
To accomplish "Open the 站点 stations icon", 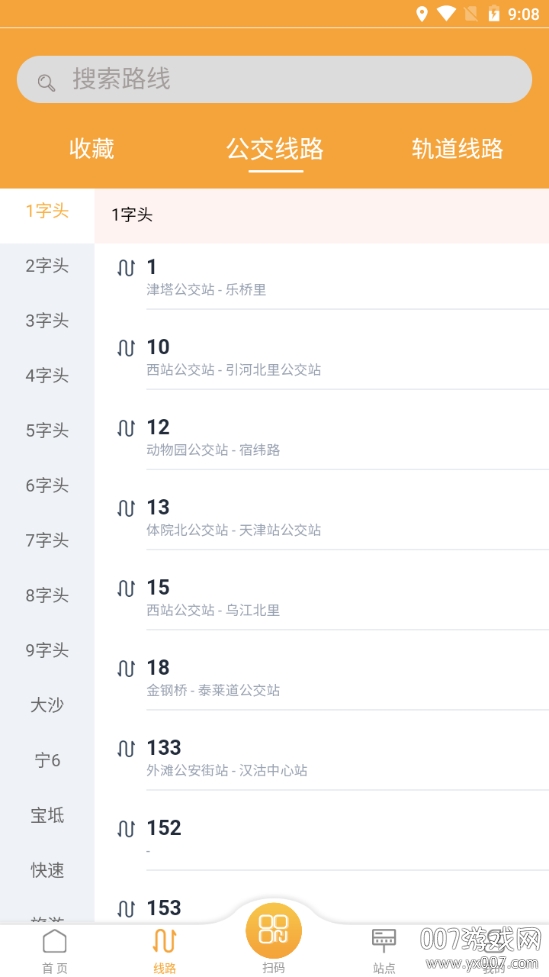I will 384,940.
